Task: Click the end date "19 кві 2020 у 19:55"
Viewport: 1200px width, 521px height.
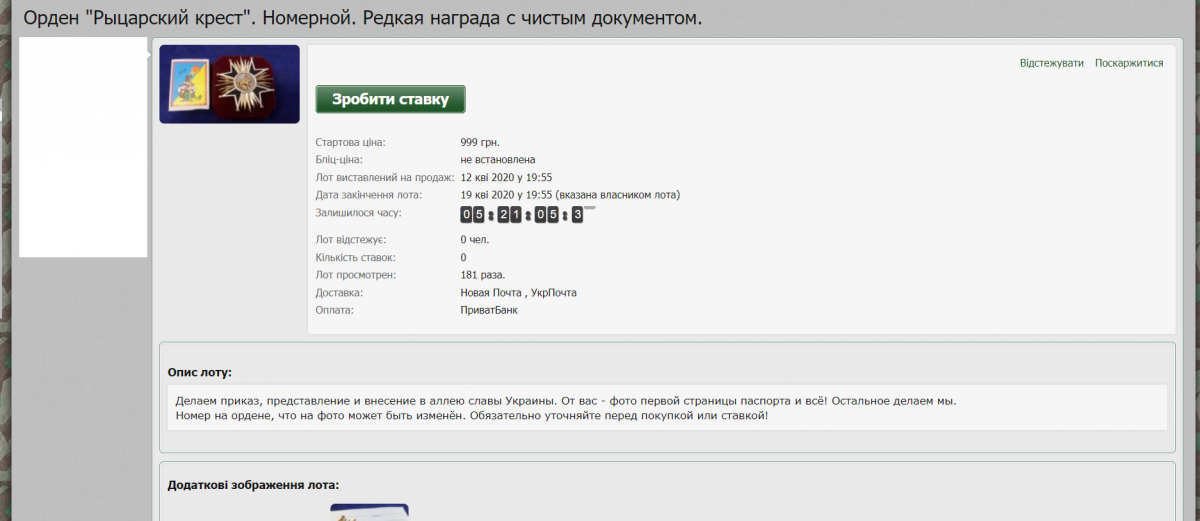Action: 506,195
